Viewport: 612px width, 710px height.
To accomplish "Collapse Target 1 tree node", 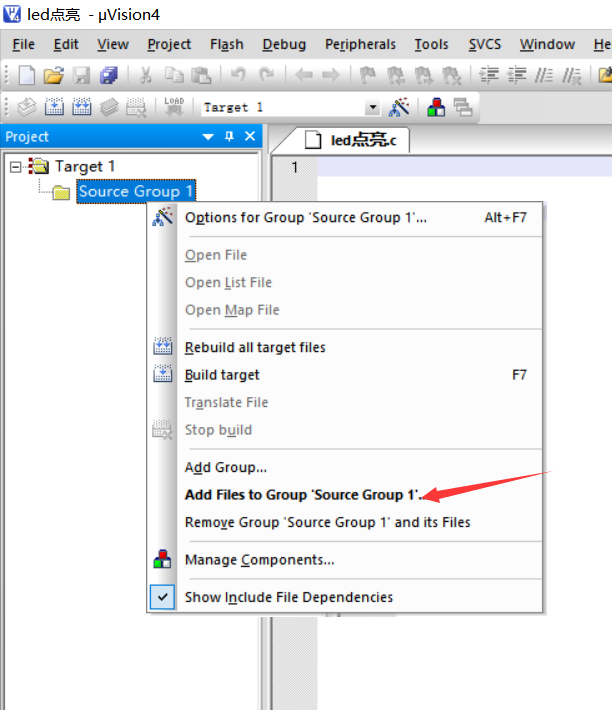I will (15, 167).
